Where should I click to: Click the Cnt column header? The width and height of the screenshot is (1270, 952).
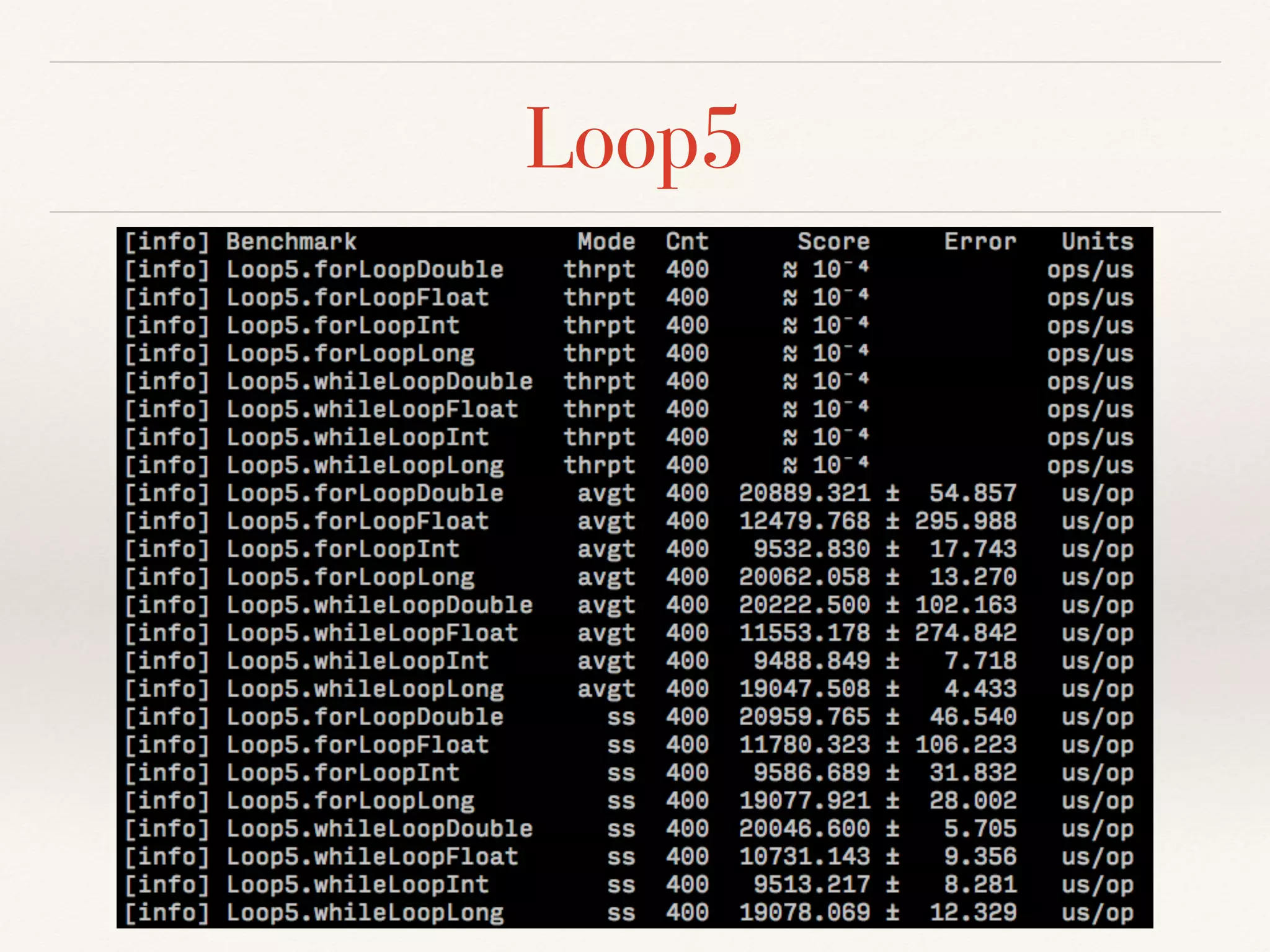[x=687, y=241]
